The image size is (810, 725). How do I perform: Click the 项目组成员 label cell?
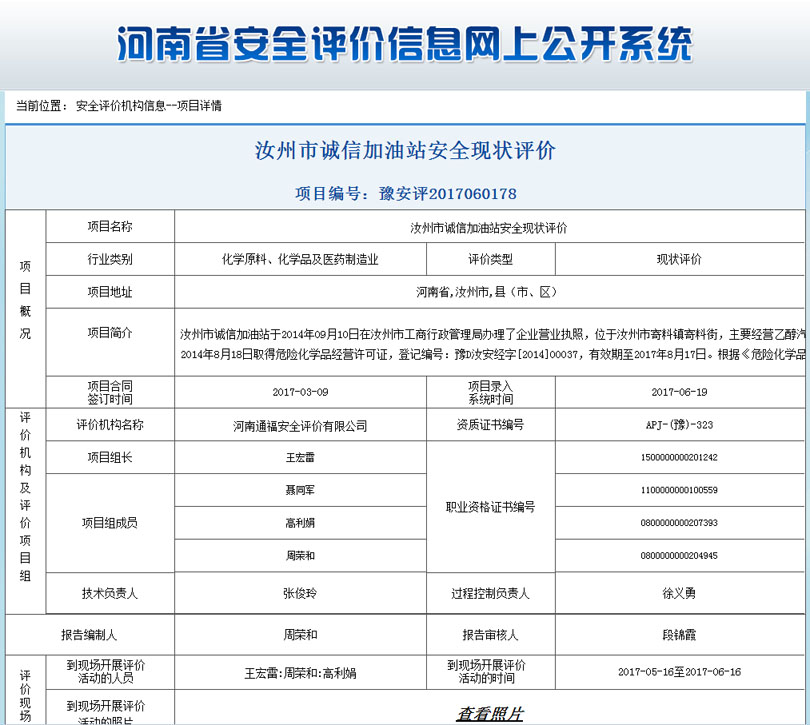110,523
